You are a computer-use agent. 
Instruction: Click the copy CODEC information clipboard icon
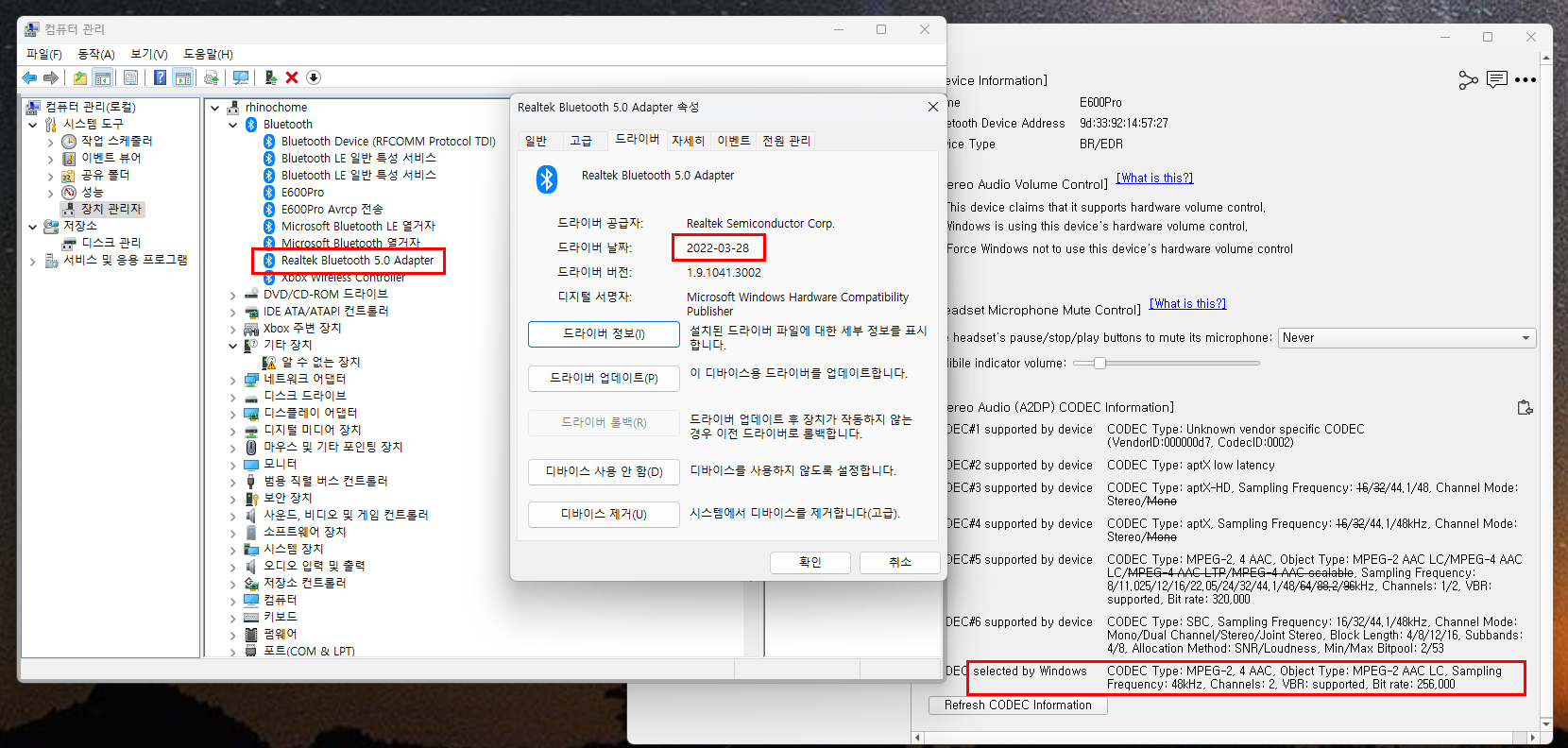[1525, 408]
